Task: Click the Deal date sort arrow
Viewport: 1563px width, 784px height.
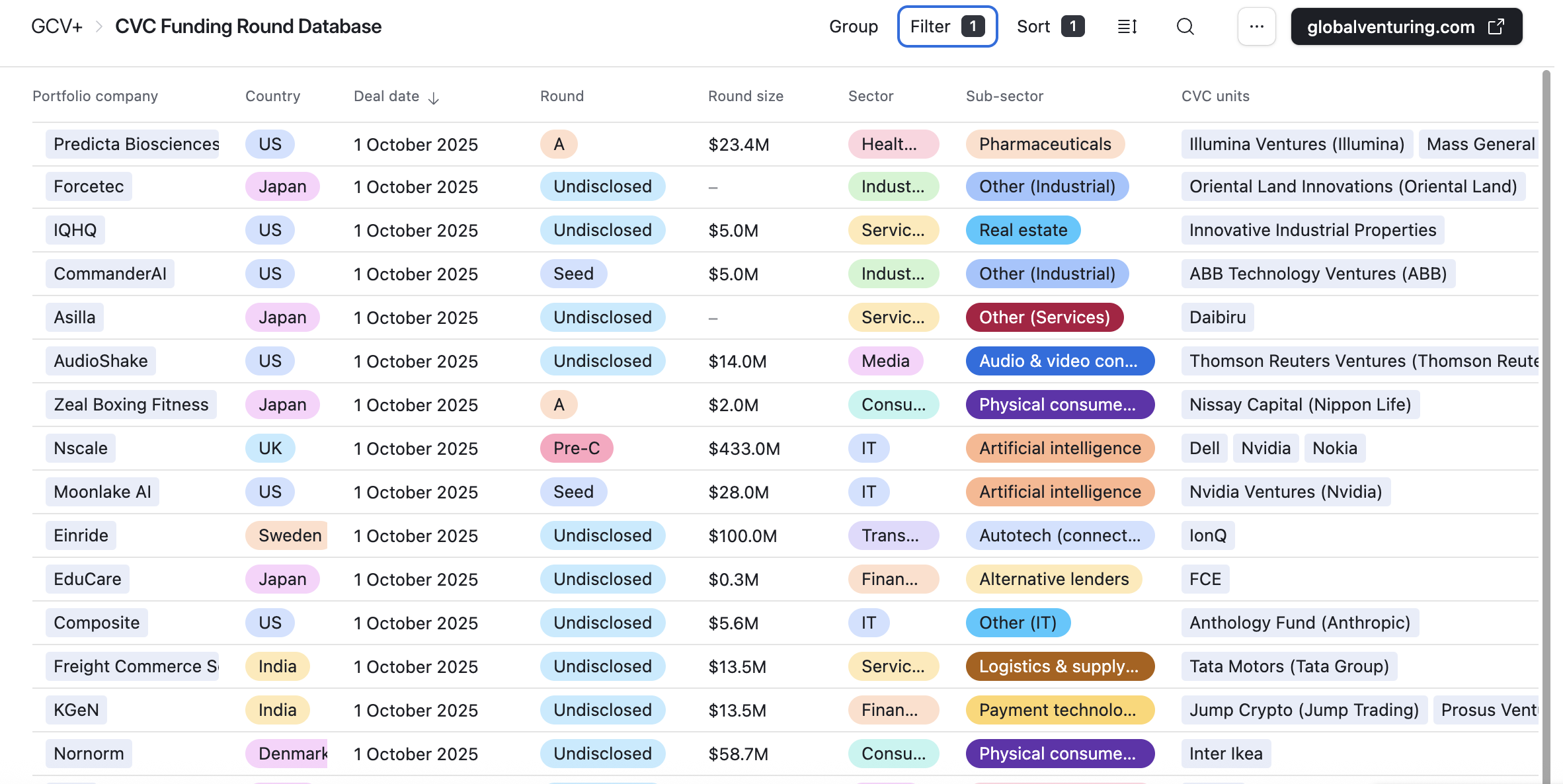Action: pos(434,98)
